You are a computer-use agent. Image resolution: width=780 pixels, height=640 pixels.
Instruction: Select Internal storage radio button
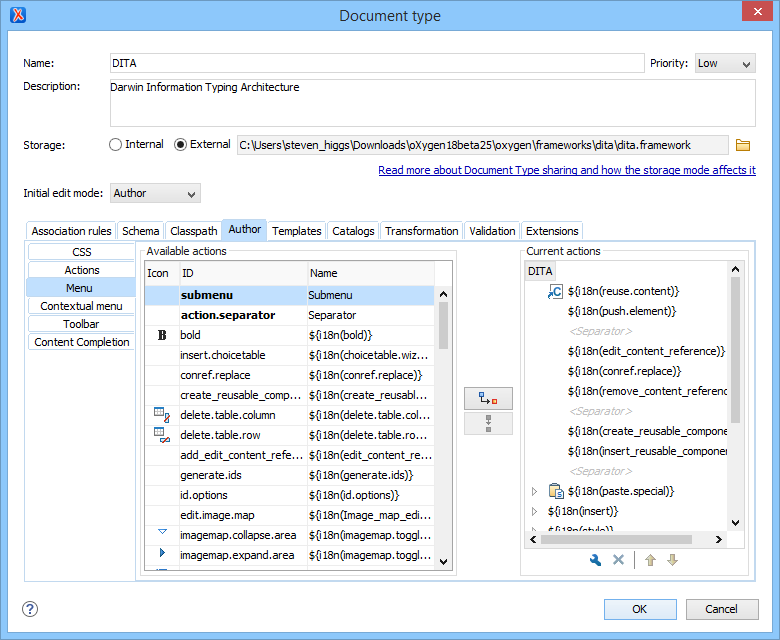(115, 145)
